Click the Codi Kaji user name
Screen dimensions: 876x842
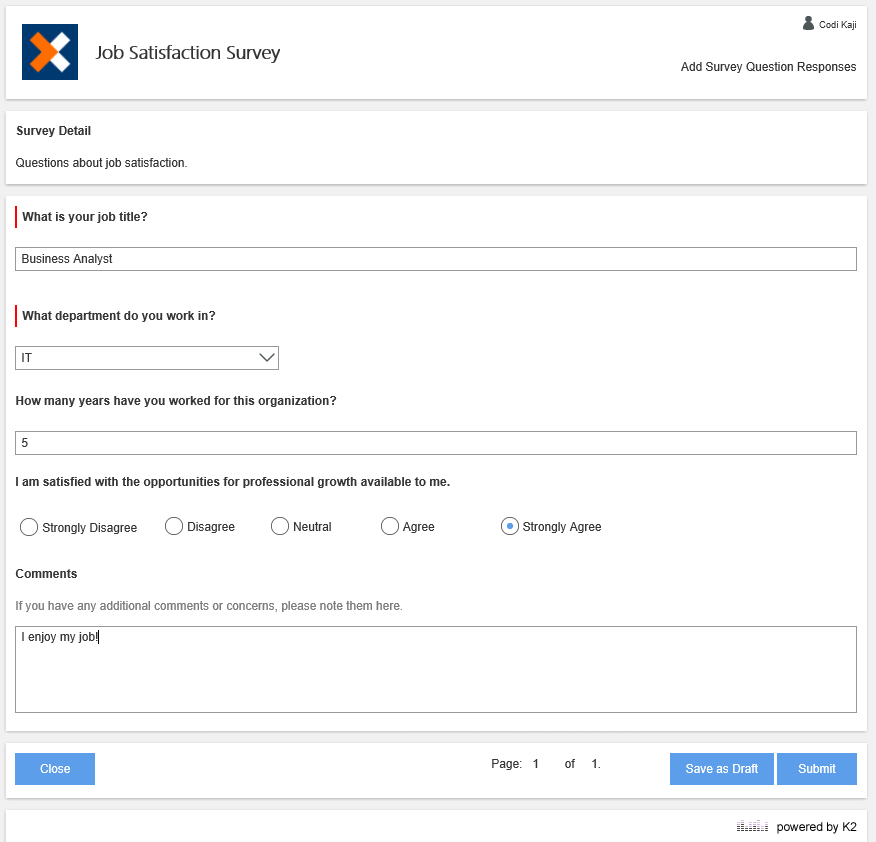[838, 22]
